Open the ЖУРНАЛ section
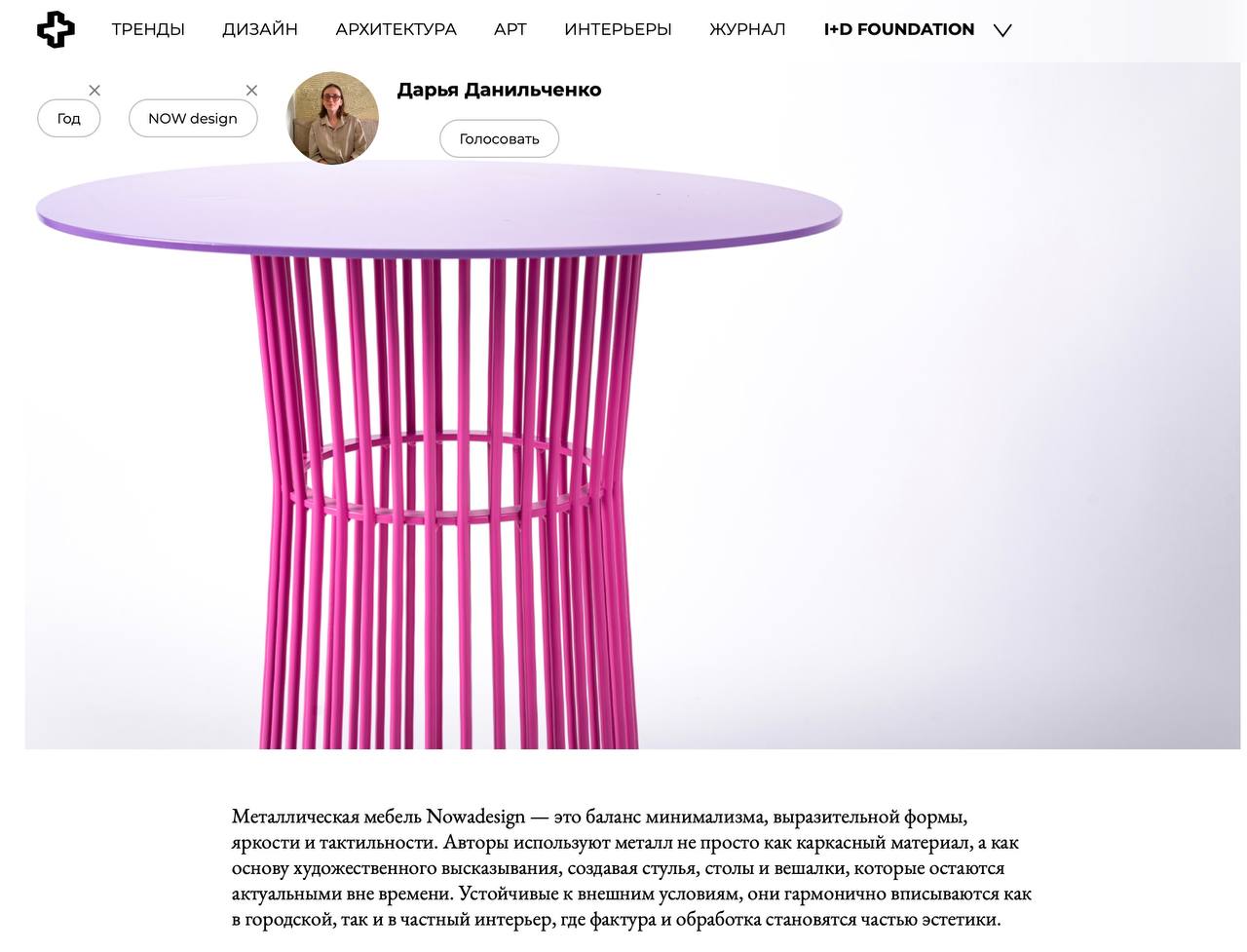The image size is (1247, 952). 747,29
